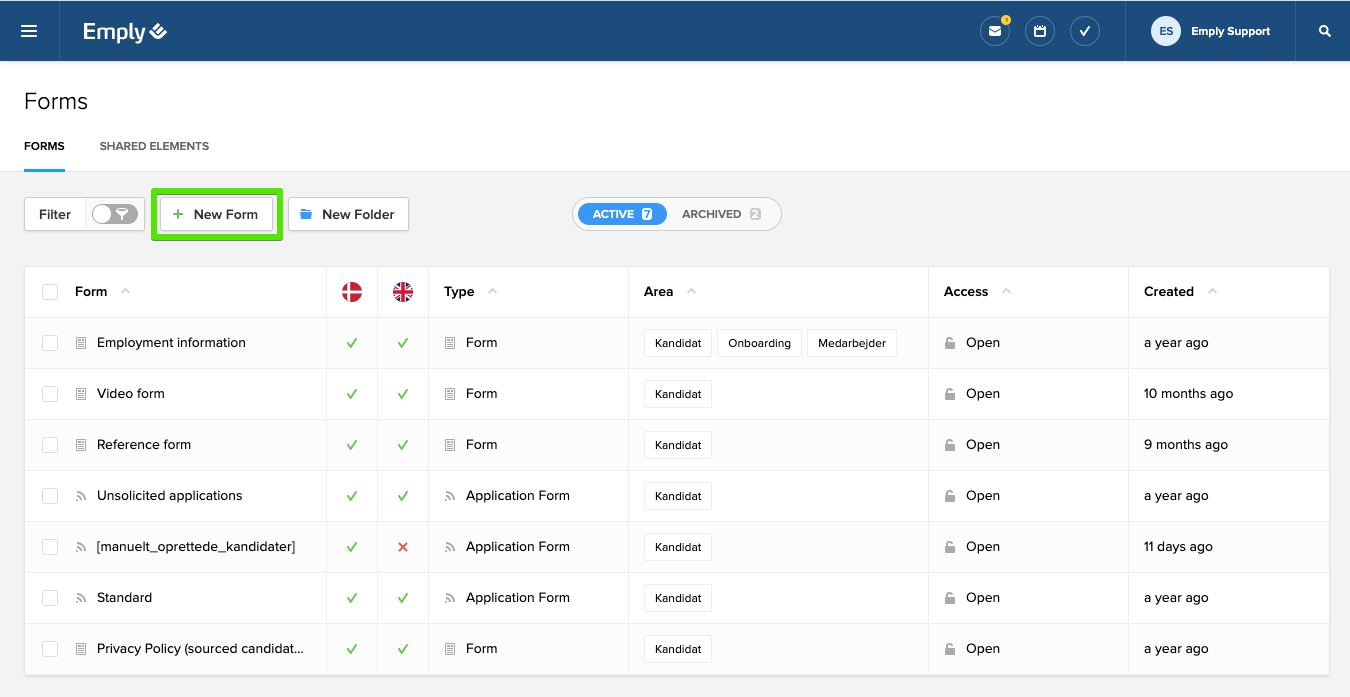Click the search magnifier icon
The image size is (1350, 697).
click(x=1325, y=31)
